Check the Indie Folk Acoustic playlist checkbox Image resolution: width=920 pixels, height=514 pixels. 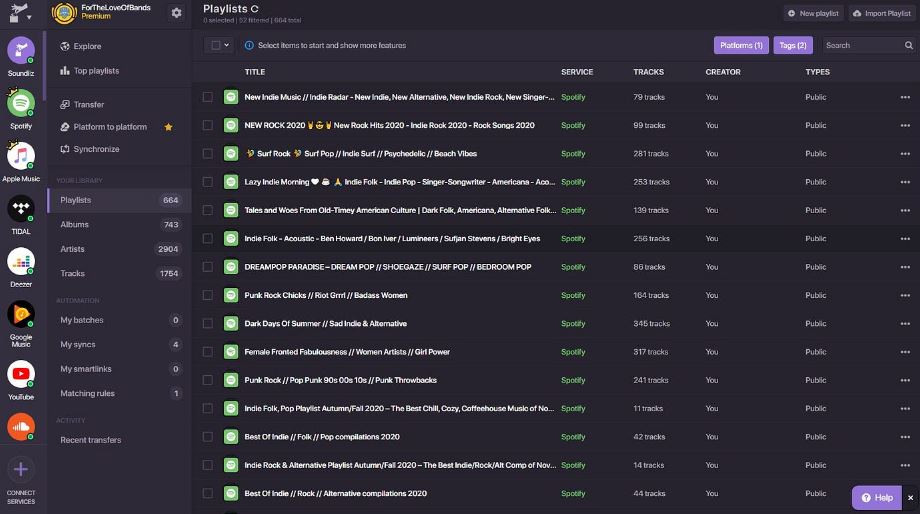click(208, 238)
